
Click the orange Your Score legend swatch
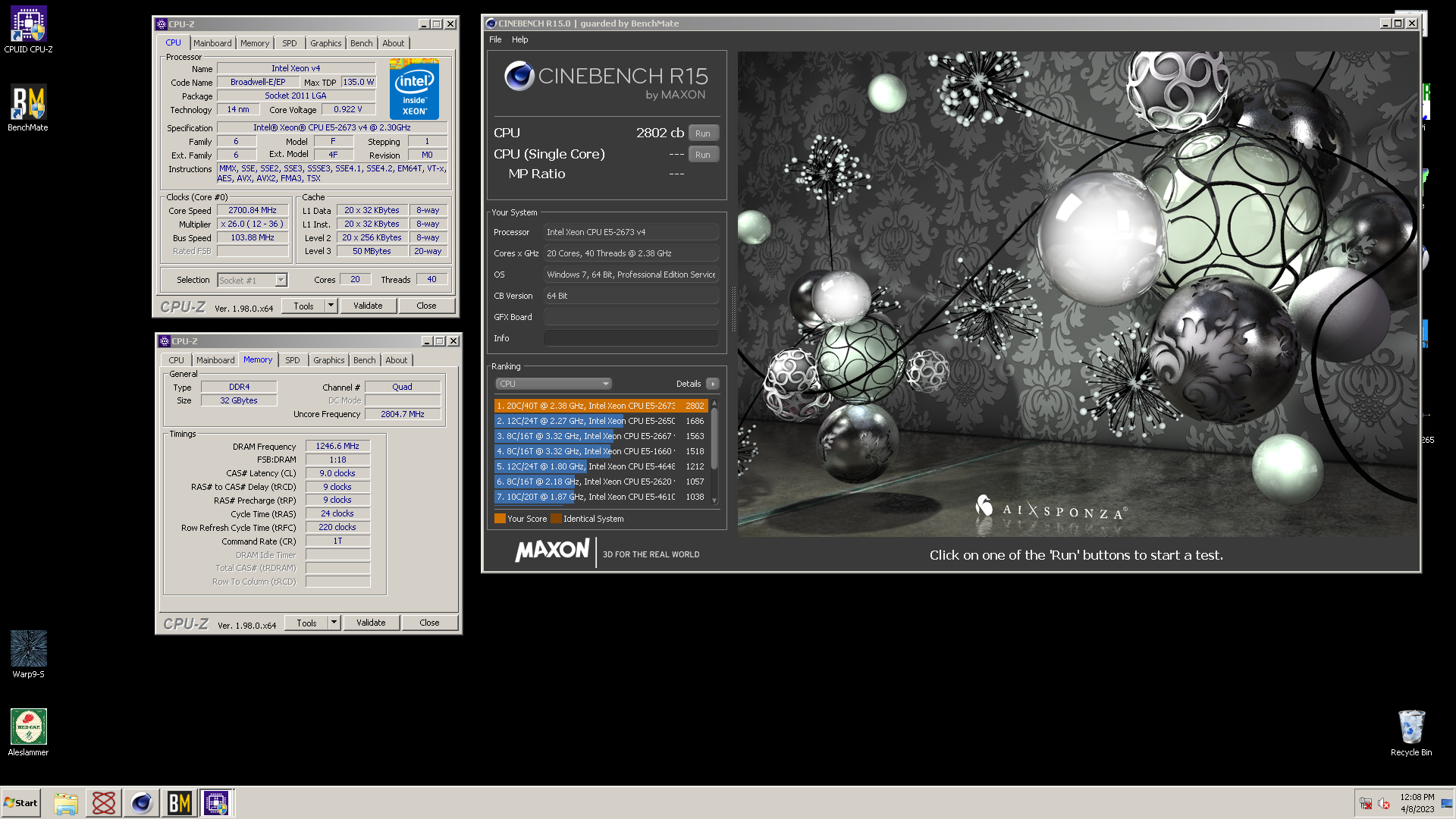[500, 519]
